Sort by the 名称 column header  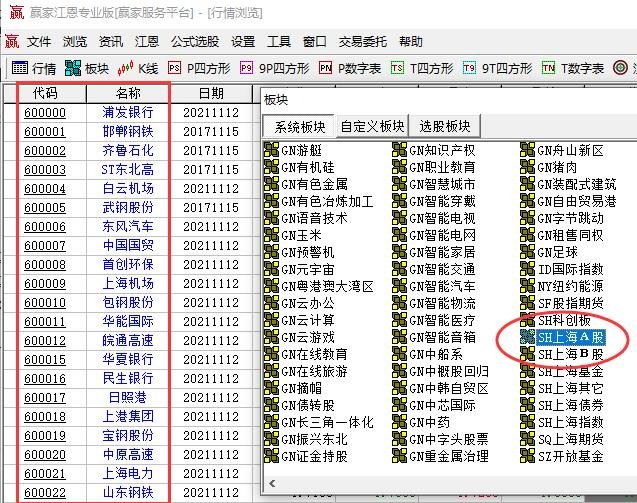coord(128,93)
